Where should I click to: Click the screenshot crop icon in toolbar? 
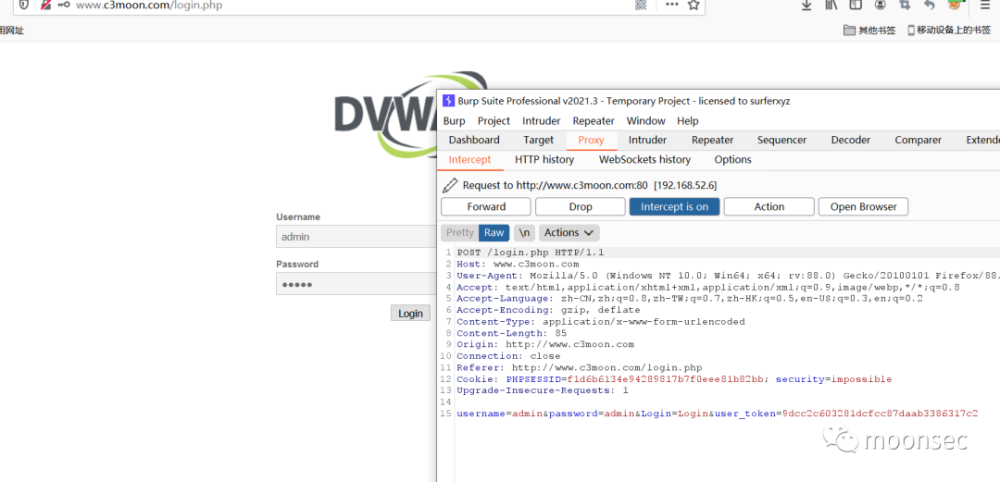904,5
